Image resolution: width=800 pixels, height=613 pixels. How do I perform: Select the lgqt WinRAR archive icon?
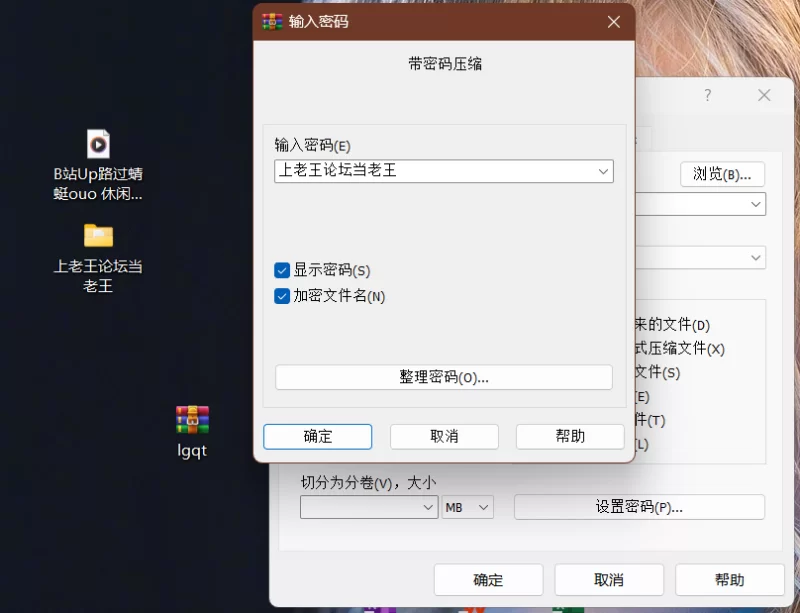click(x=192, y=420)
